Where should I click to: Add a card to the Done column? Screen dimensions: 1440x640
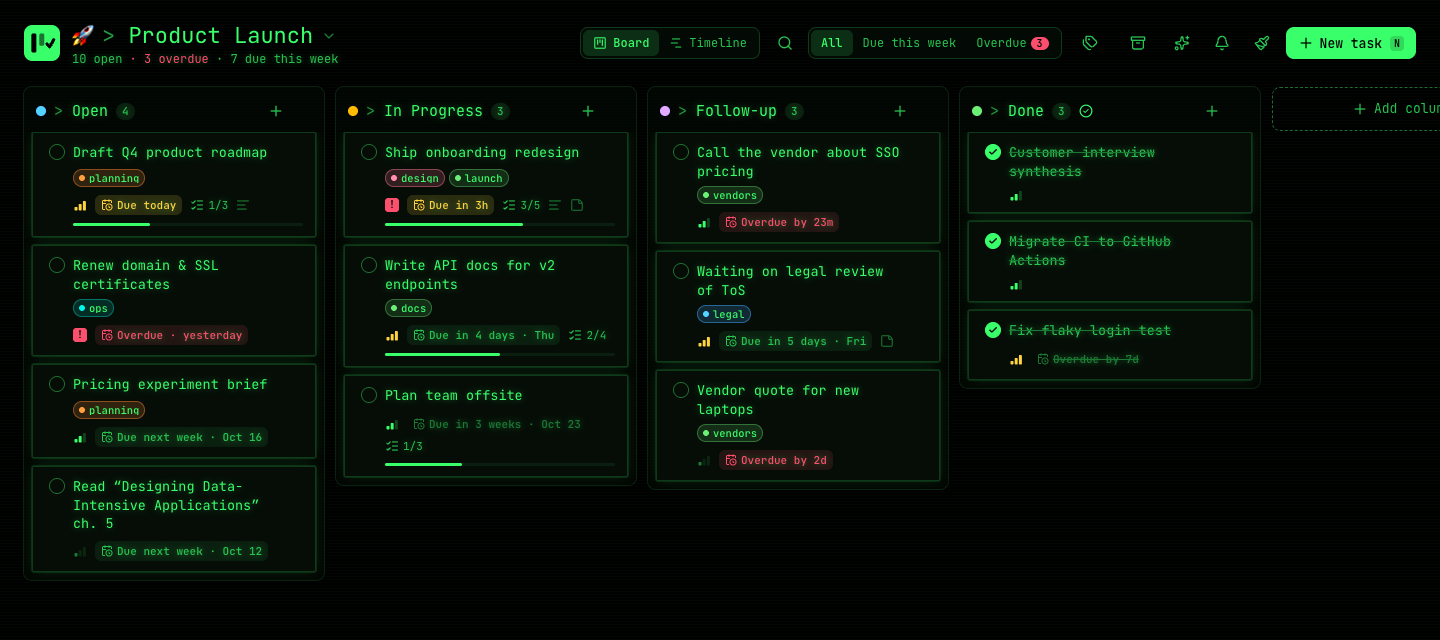1212,111
